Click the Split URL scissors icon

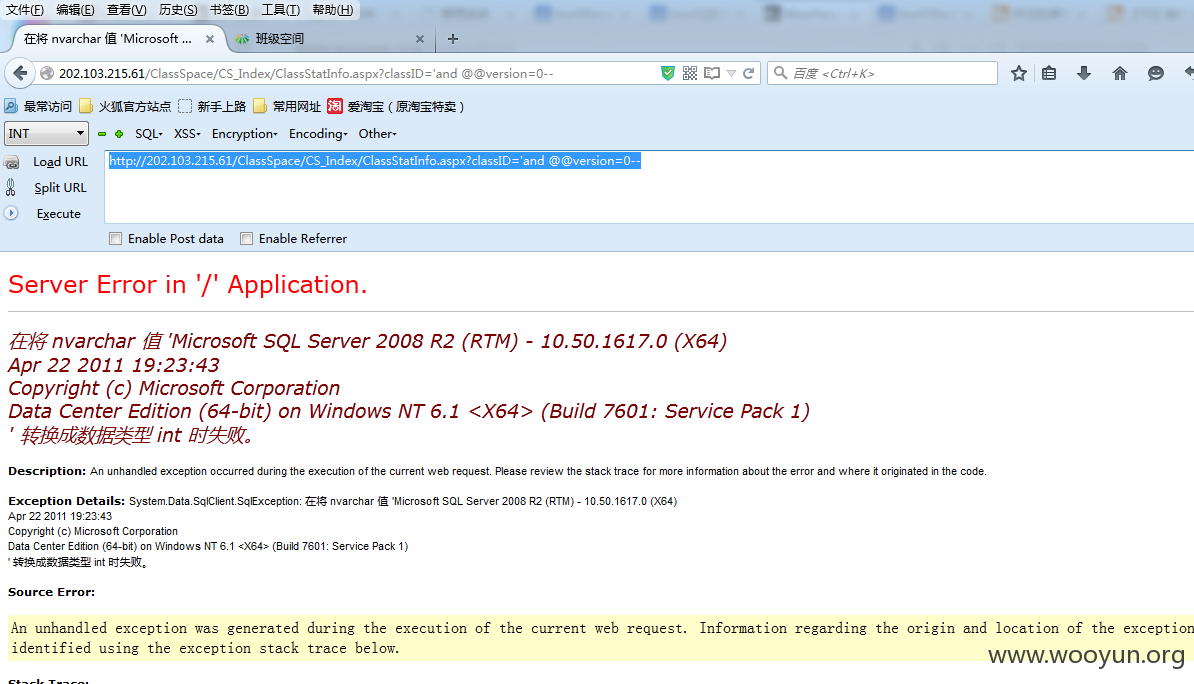(11, 187)
